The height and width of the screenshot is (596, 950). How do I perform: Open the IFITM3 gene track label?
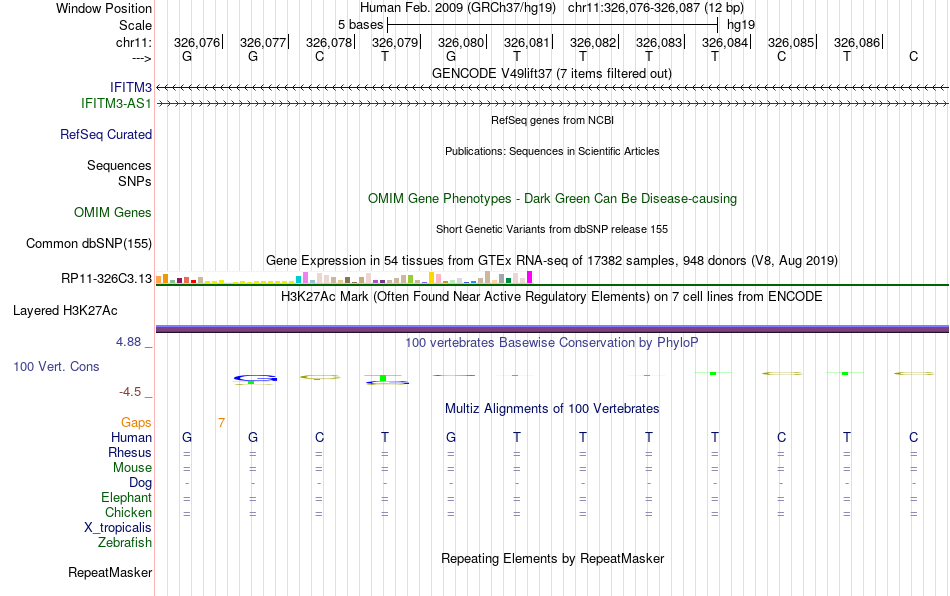point(131,88)
